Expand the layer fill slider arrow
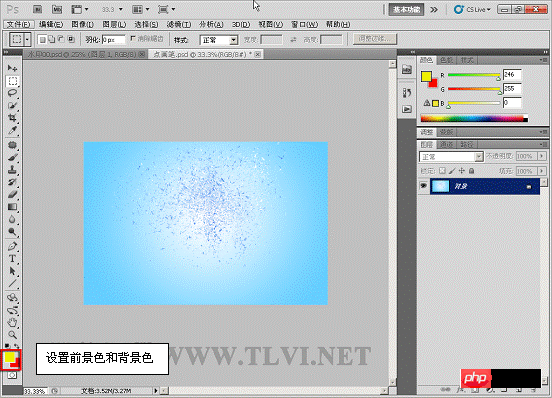The height and width of the screenshot is (398, 552). point(542,171)
